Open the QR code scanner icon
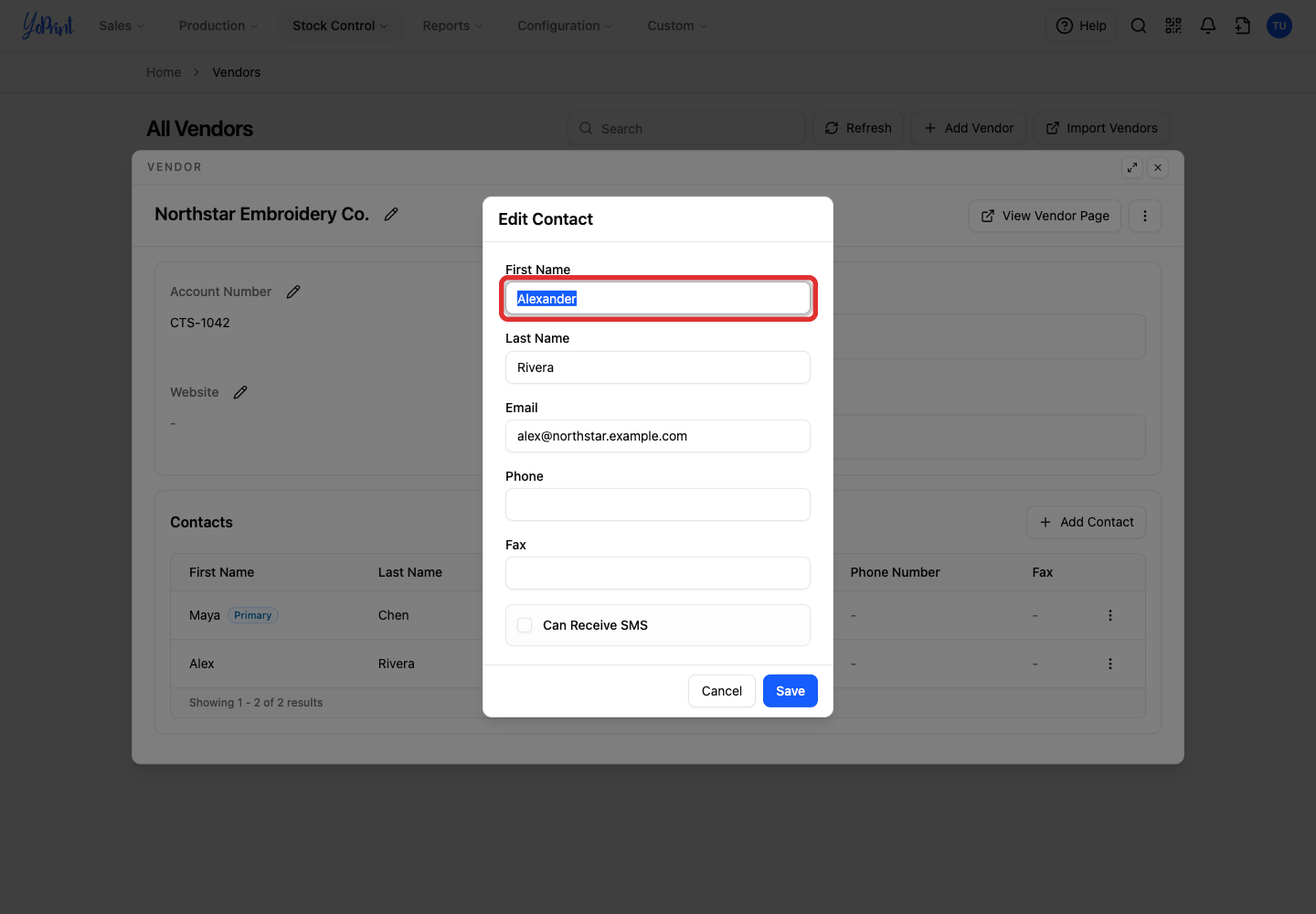Screen dimensions: 1316x914 [x=1173, y=26]
